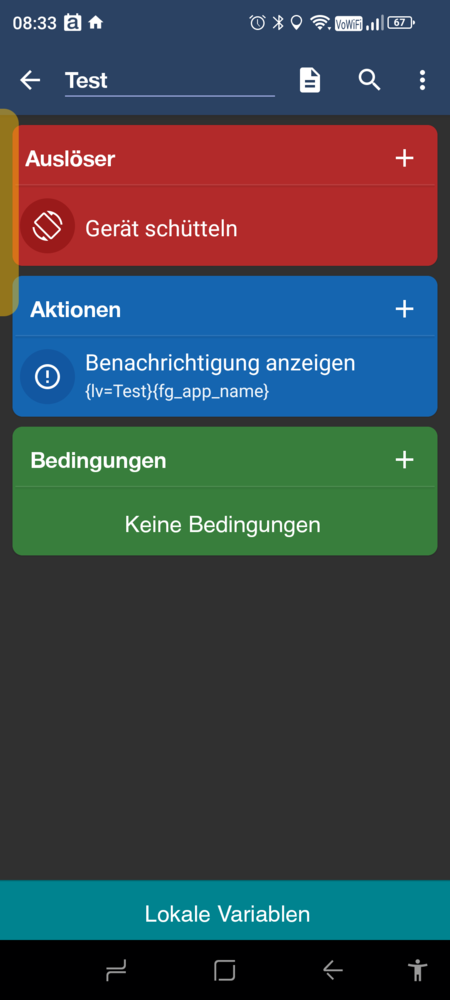This screenshot has height=1000, width=450.
Task: Tap the search magnifier icon
Action: (370, 80)
